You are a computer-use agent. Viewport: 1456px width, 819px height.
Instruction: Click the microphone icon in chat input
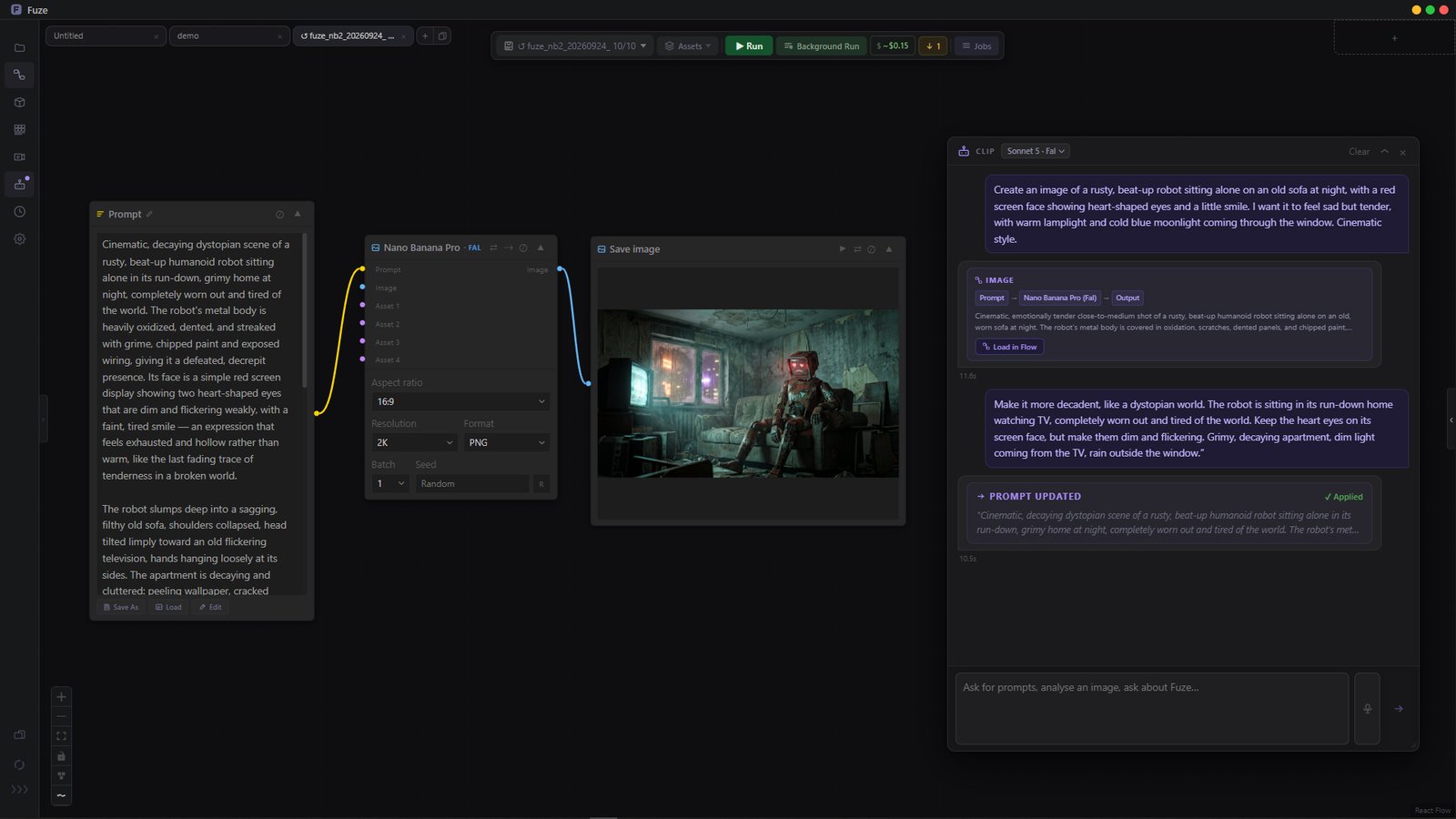coord(1367,709)
